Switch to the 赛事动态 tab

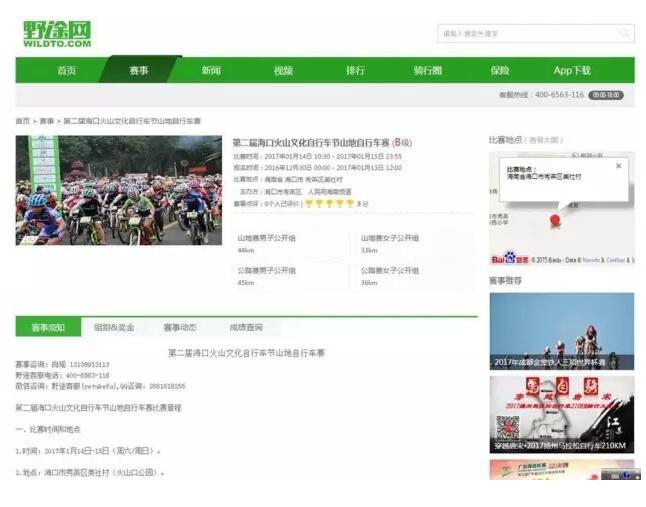(x=180, y=327)
